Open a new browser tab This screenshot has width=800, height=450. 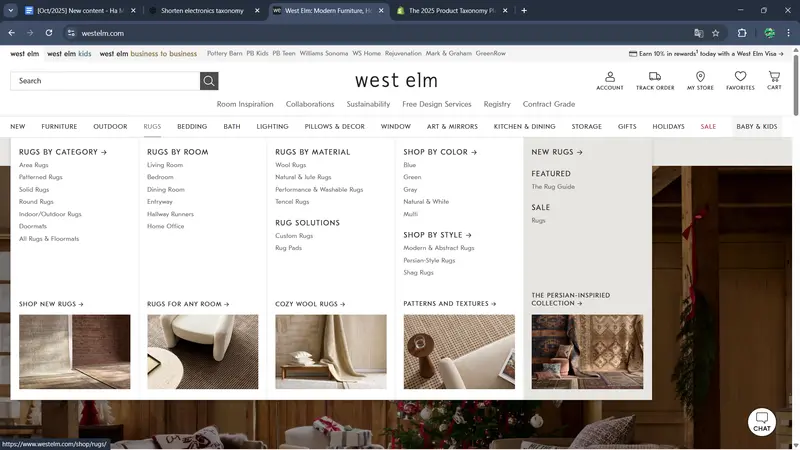(x=524, y=10)
